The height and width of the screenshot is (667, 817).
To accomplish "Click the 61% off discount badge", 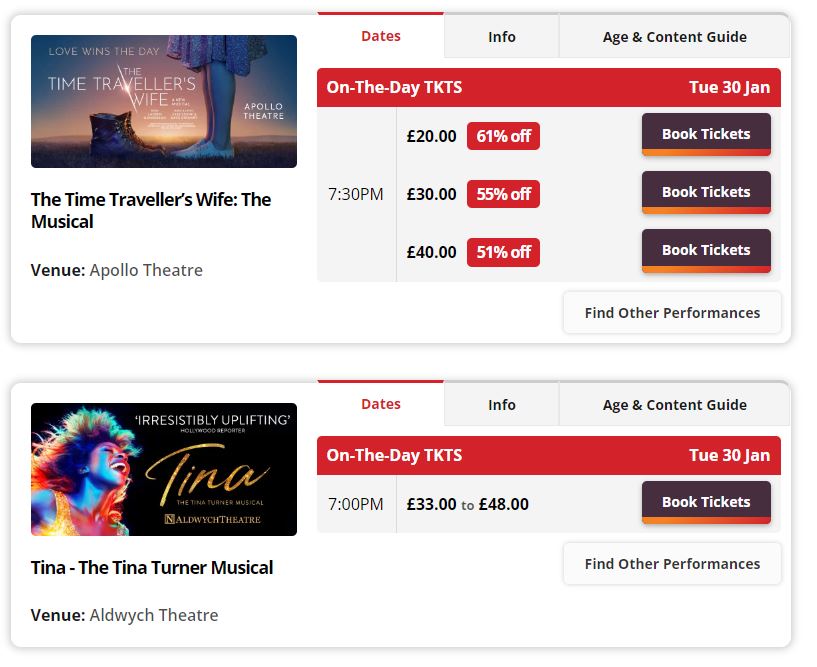I will click(503, 135).
